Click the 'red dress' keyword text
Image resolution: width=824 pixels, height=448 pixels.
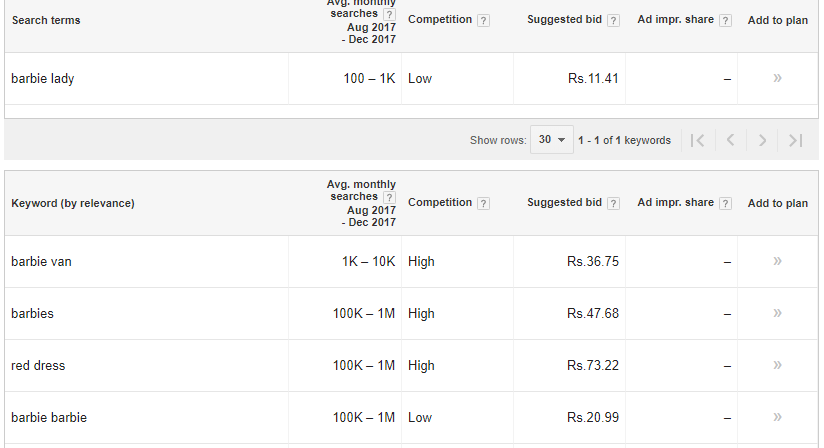38,365
